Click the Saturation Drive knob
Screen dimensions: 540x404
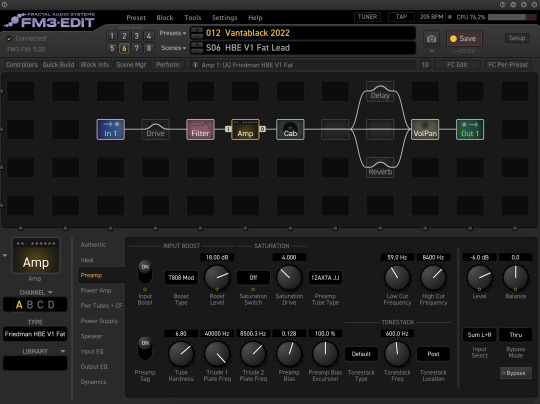tap(289, 277)
